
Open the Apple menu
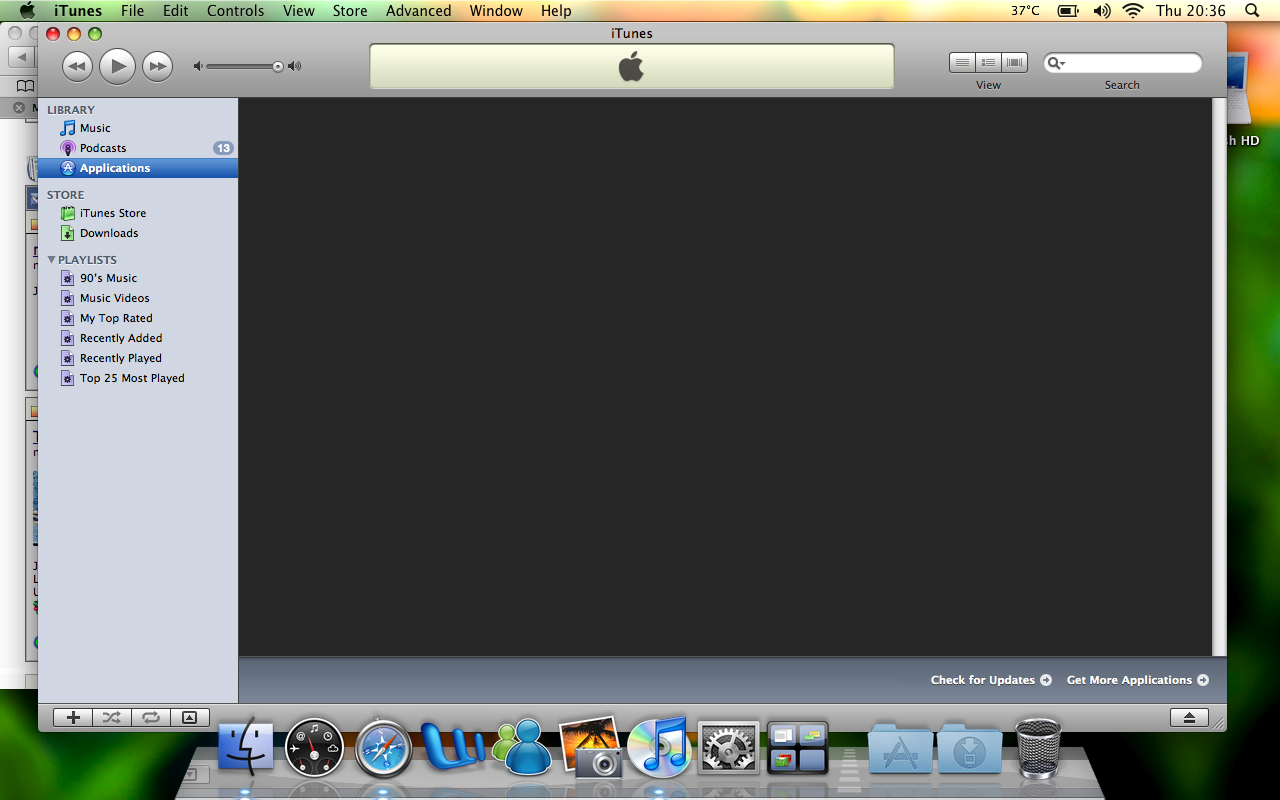[27, 11]
